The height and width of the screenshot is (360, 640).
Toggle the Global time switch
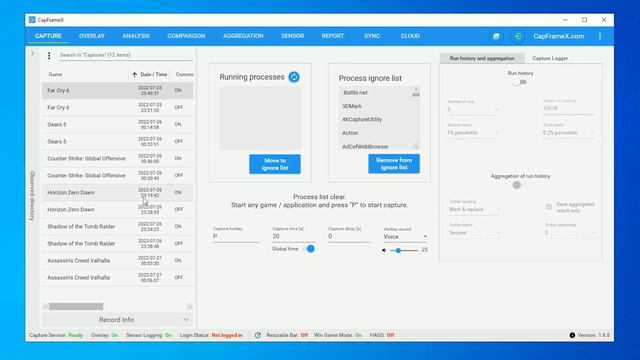pyautogui.click(x=309, y=249)
